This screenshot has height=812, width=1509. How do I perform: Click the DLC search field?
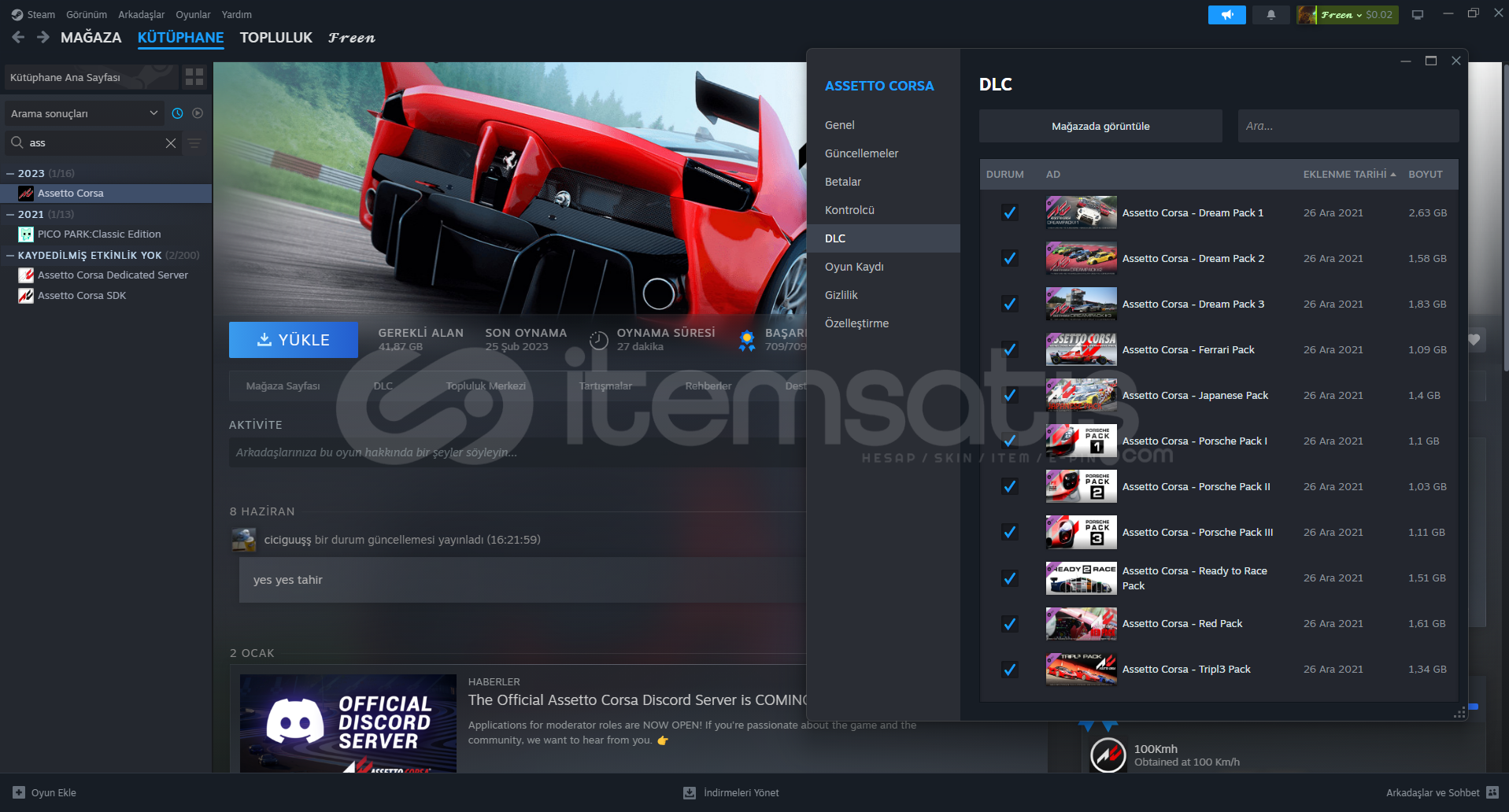coord(1348,126)
